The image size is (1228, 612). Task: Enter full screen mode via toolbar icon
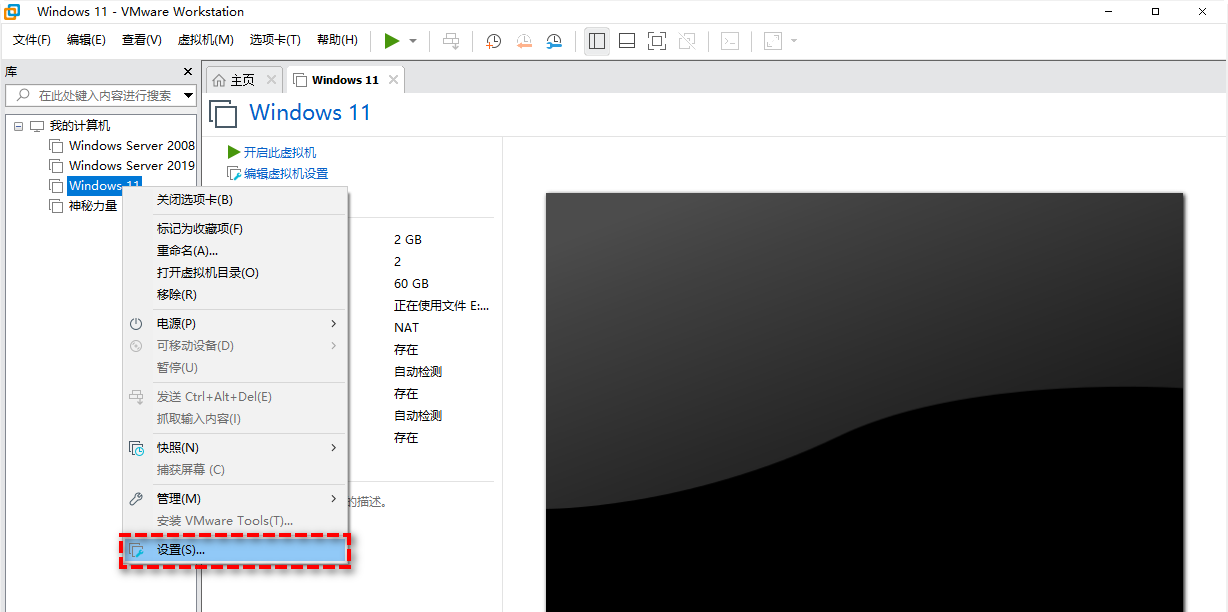[x=656, y=41]
